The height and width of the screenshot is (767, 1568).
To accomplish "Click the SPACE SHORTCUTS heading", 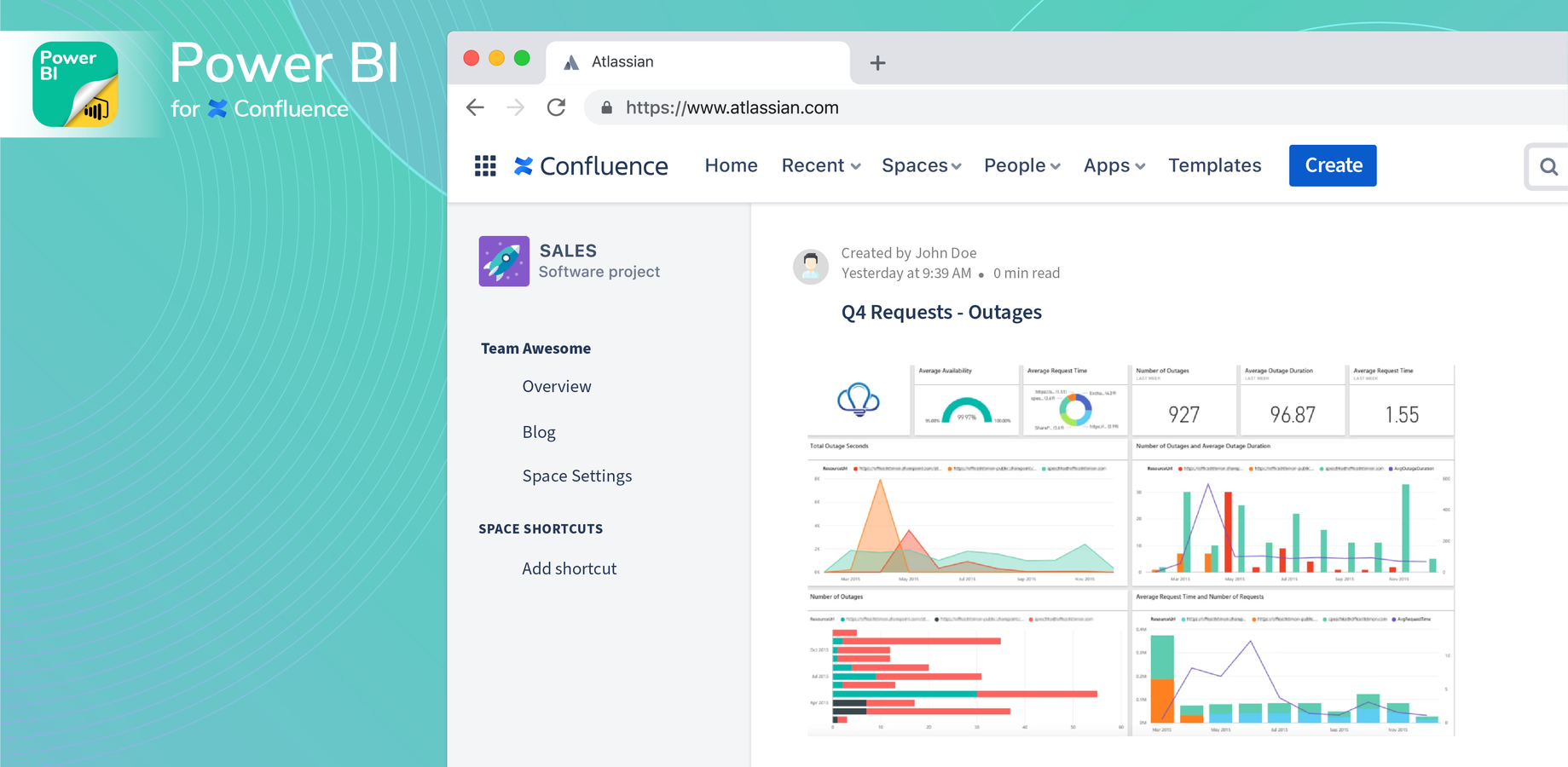I will [541, 528].
